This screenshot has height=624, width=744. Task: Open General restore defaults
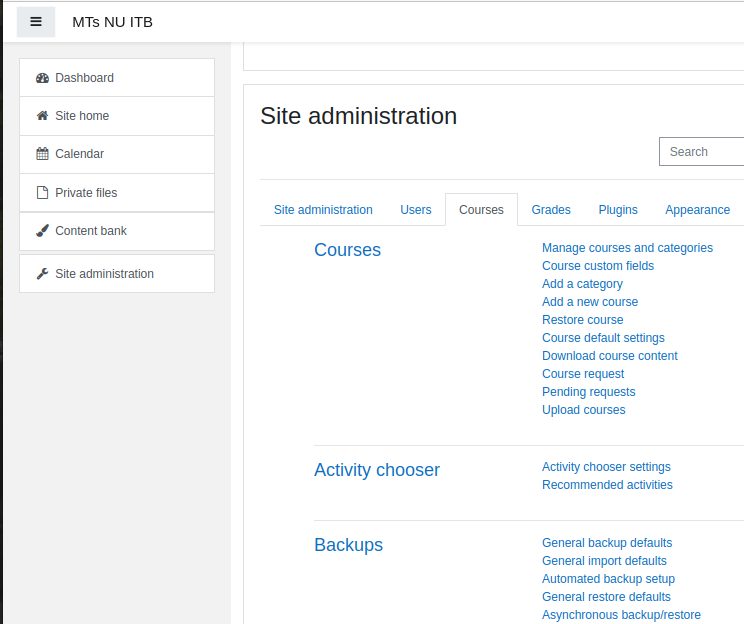(606, 597)
